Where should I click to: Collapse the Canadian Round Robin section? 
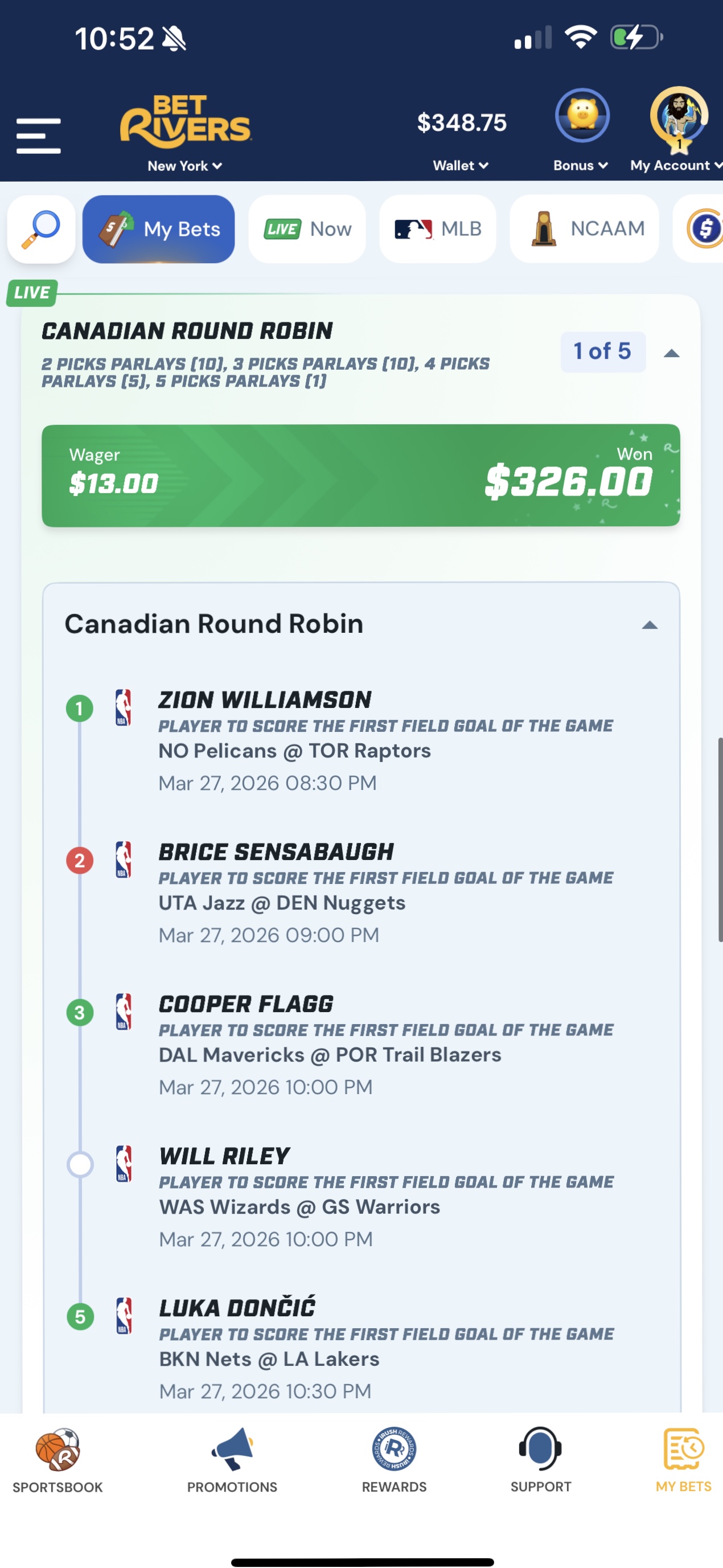coord(650,625)
